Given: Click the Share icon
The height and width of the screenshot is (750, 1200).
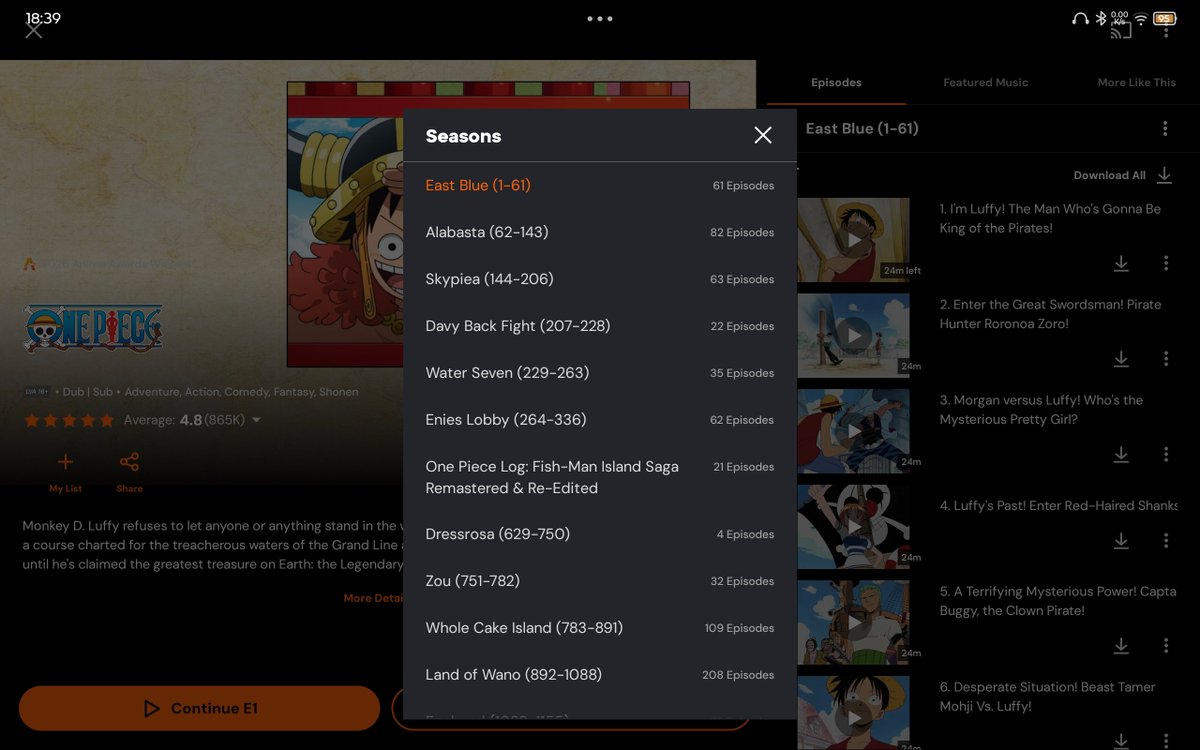Looking at the screenshot, I should pyautogui.click(x=129, y=462).
